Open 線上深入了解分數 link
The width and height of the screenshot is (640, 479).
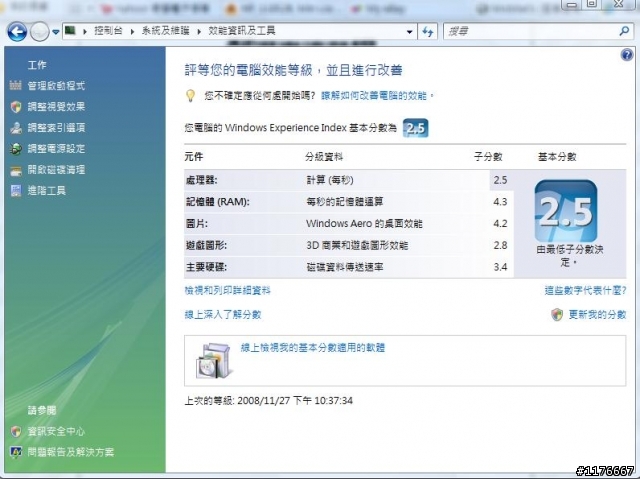(223, 315)
